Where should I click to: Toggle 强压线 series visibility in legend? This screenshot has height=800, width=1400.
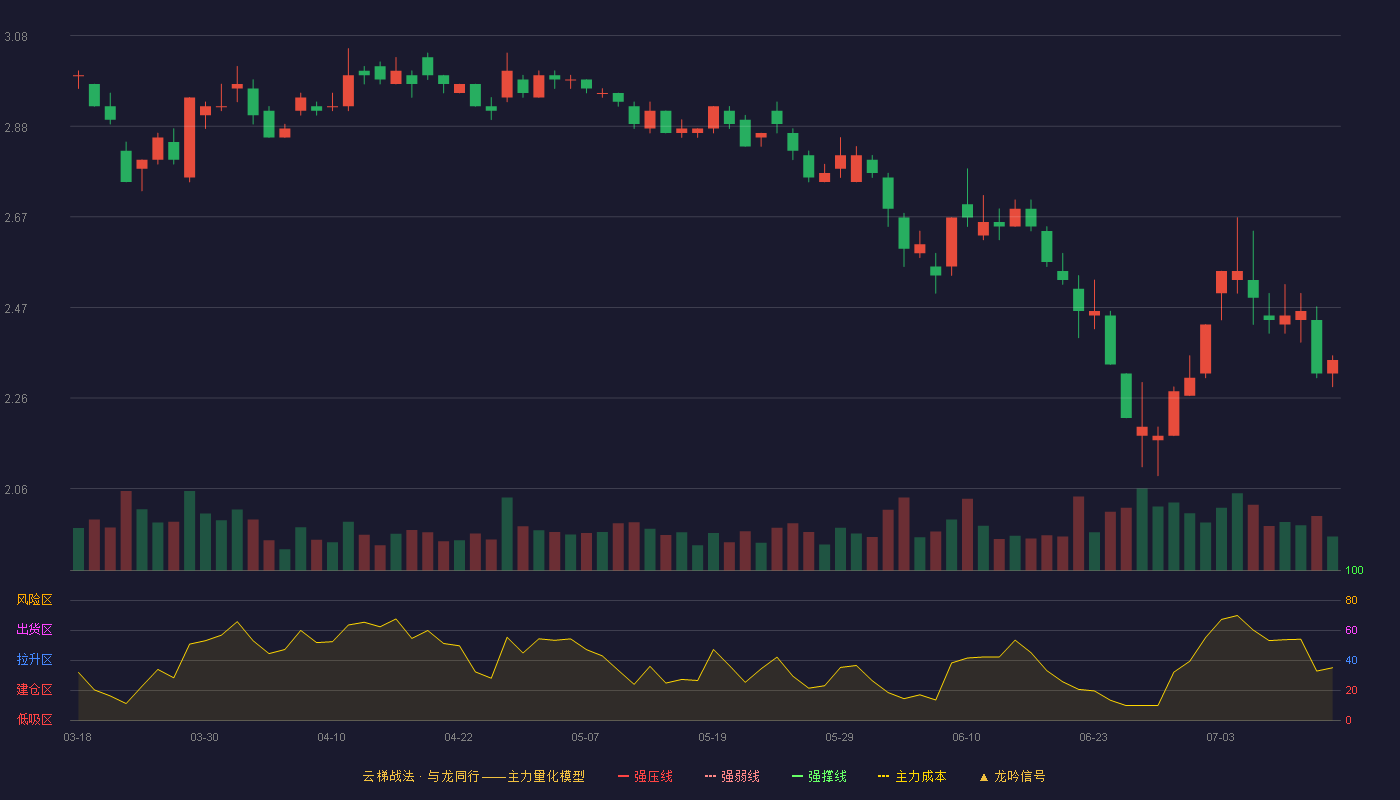click(x=653, y=776)
